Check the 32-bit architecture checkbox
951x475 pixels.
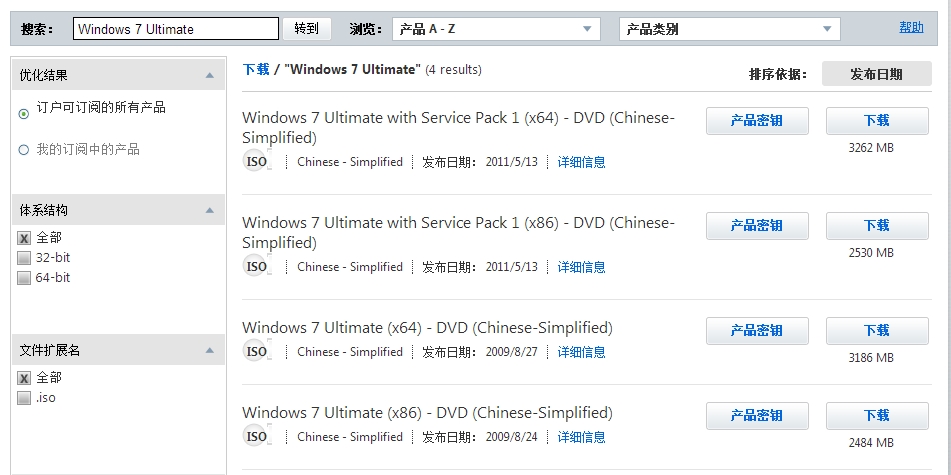[24, 258]
